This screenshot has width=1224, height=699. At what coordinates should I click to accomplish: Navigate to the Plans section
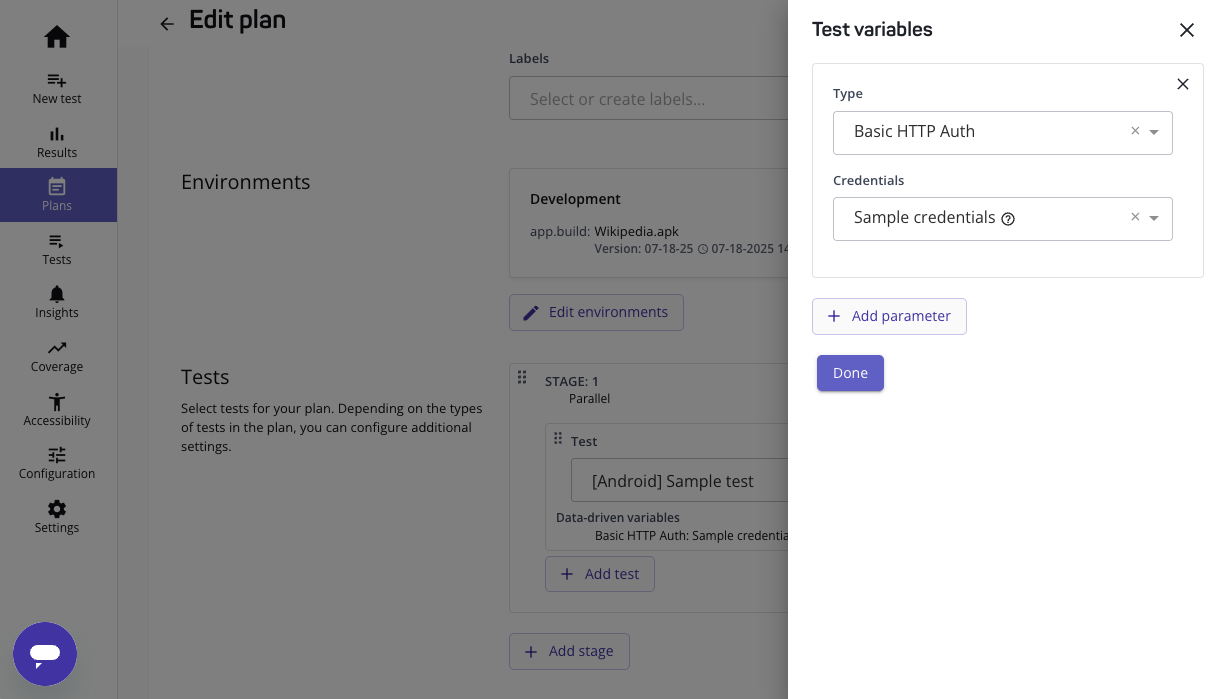[x=57, y=187]
